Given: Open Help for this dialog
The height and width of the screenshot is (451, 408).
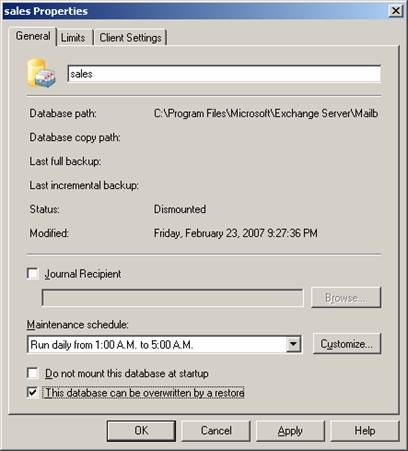Looking at the screenshot, I should point(364,431).
